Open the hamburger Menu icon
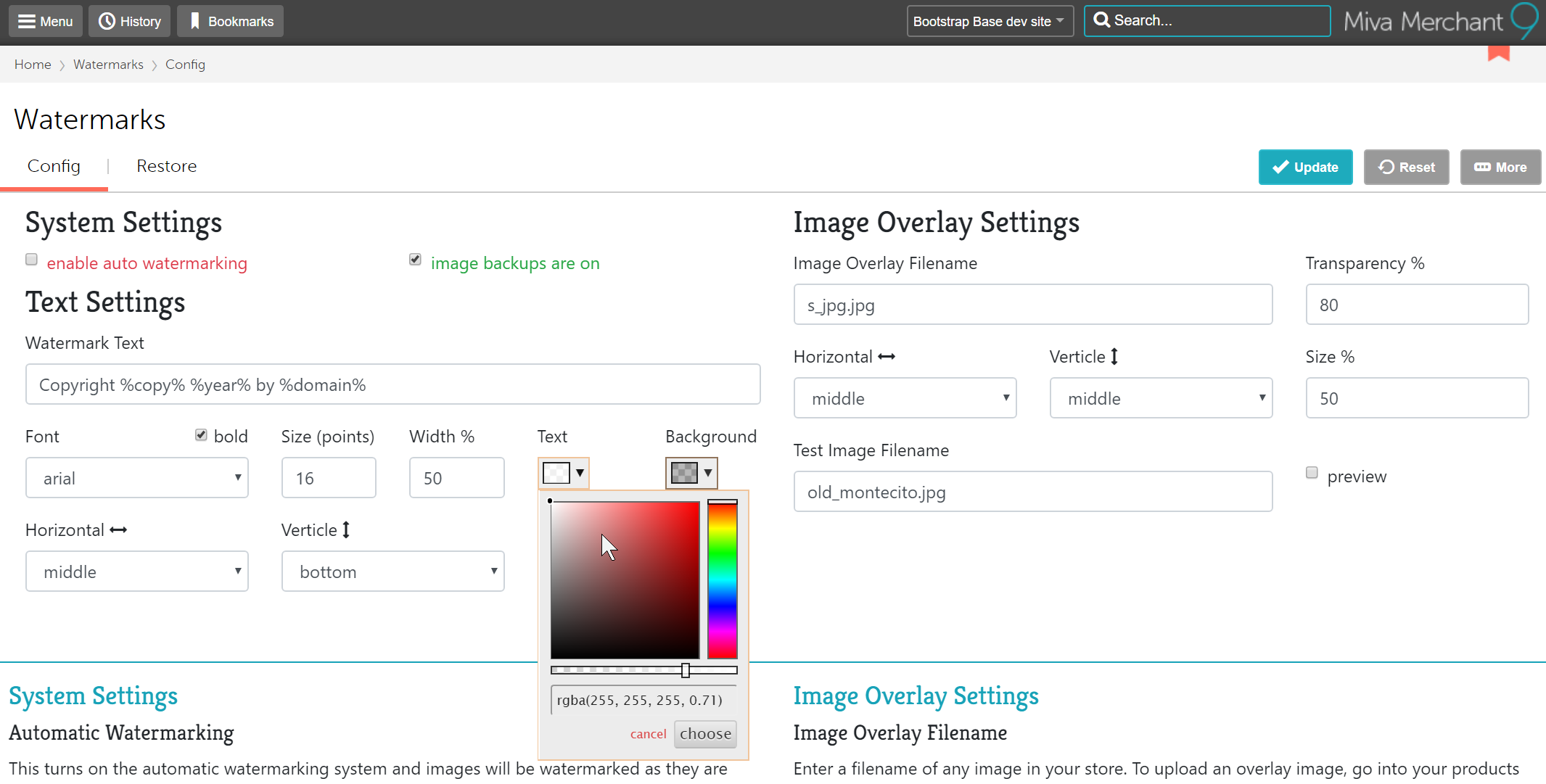The width and height of the screenshot is (1546, 784). pyautogui.click(x=27, y=21)
